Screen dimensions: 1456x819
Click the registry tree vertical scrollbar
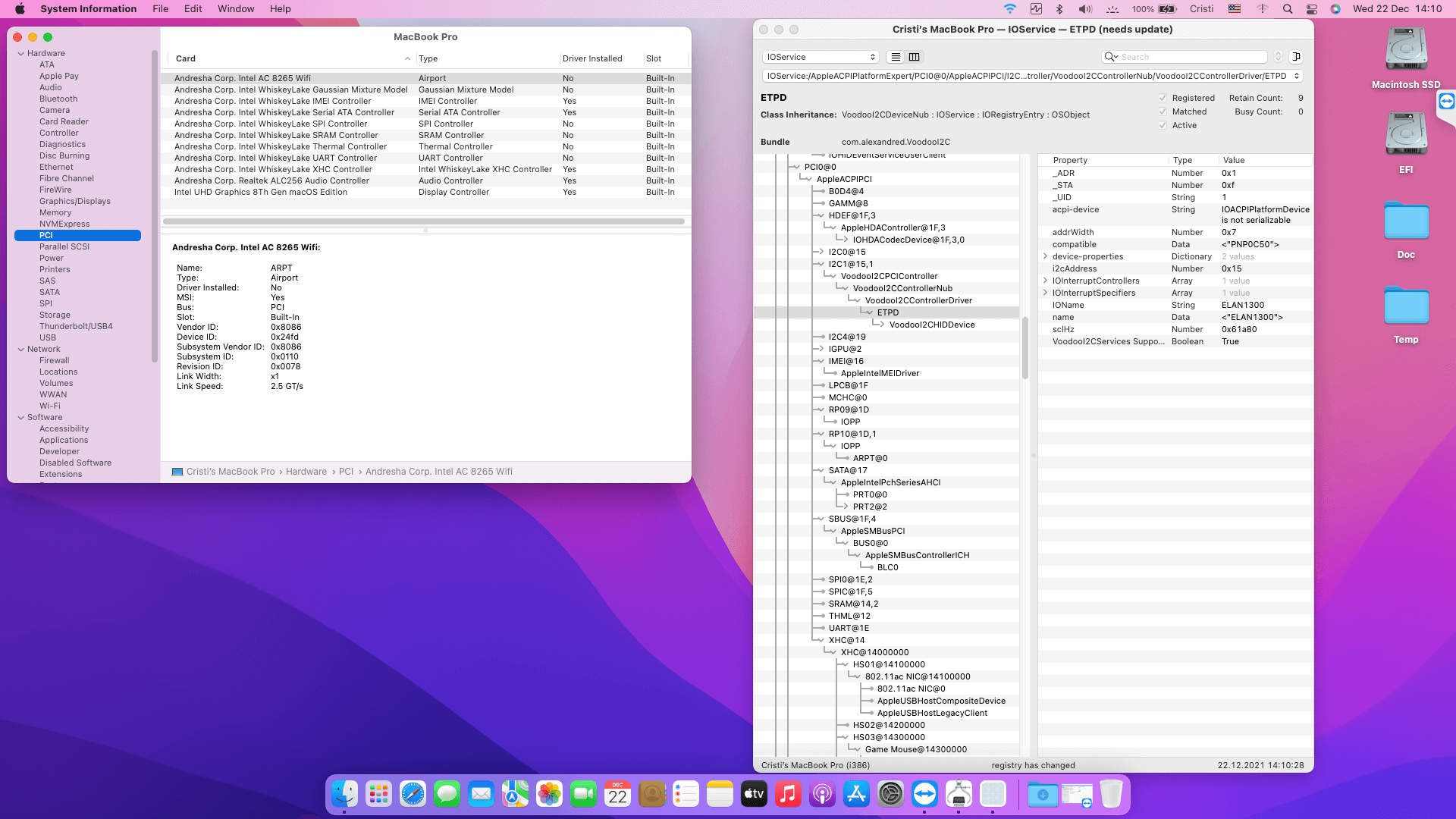pyautogui.click(x=1025, y=347)
